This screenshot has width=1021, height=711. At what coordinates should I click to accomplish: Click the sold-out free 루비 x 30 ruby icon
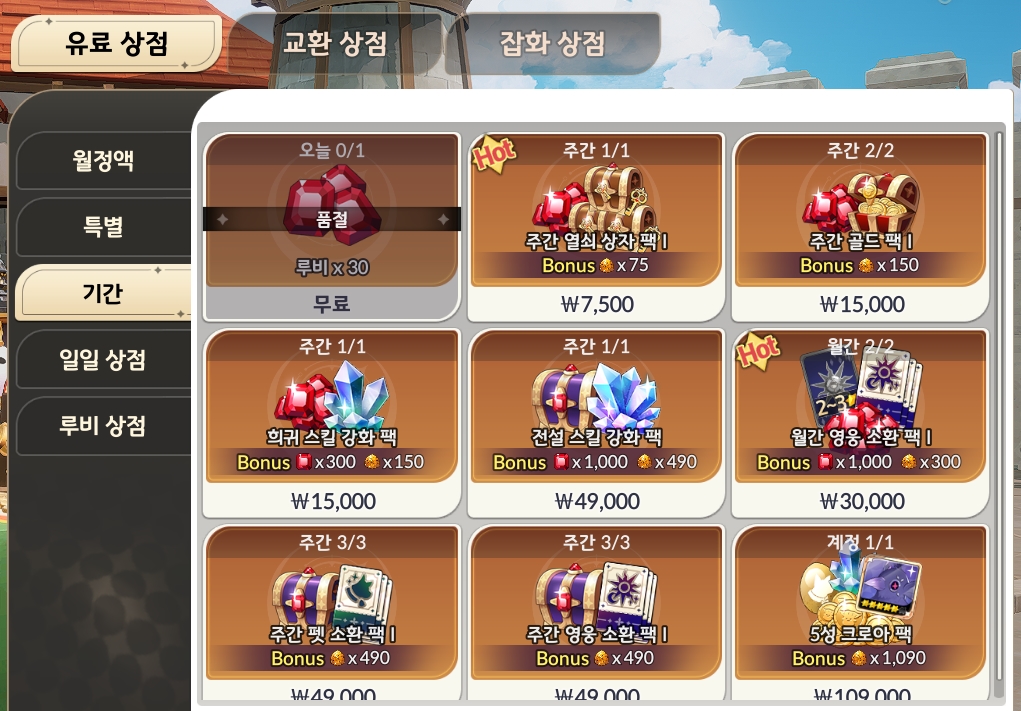pyautogui.click(x=332, y=204)
